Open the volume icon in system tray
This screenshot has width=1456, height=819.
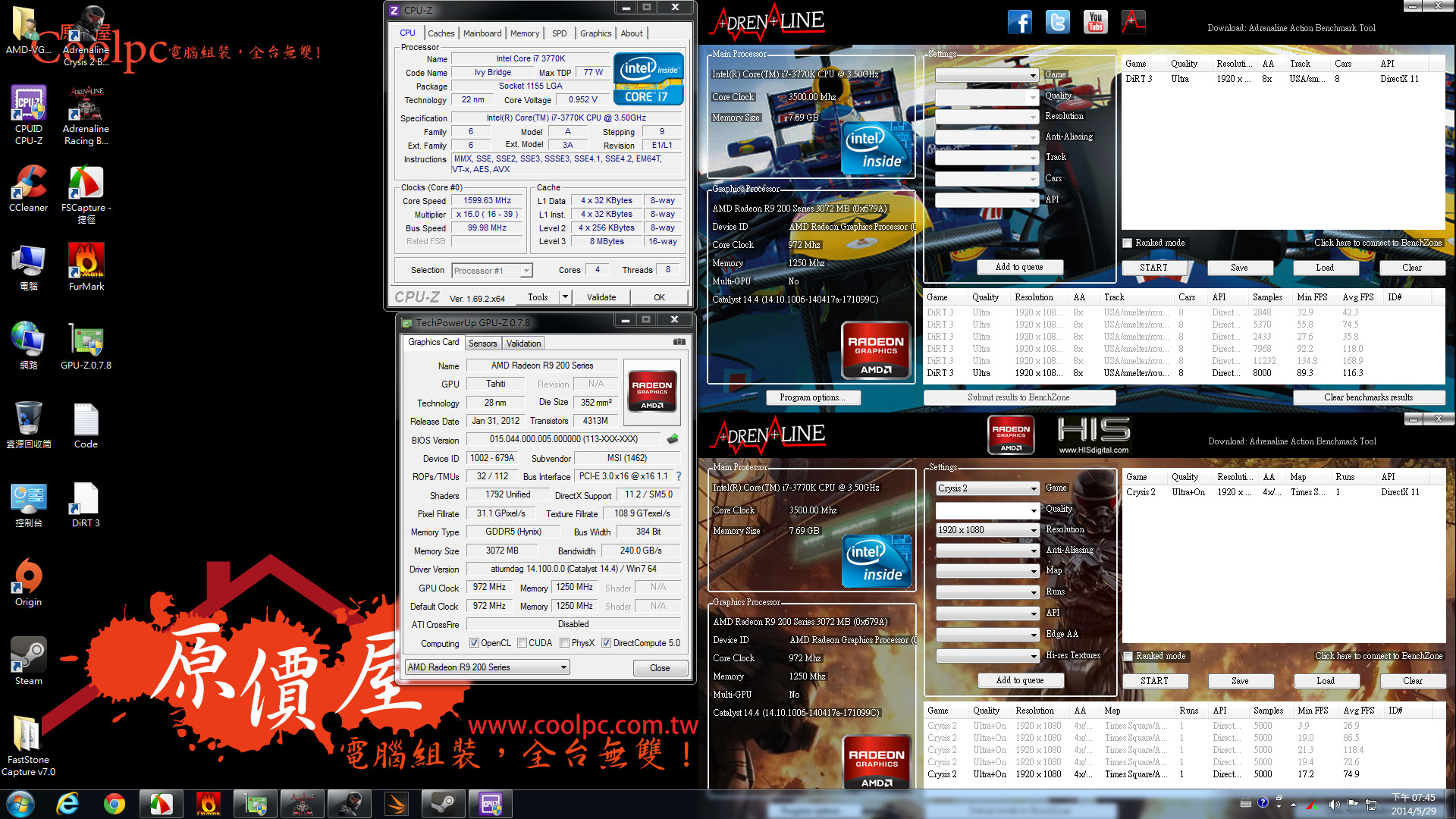coord(1334,805)
